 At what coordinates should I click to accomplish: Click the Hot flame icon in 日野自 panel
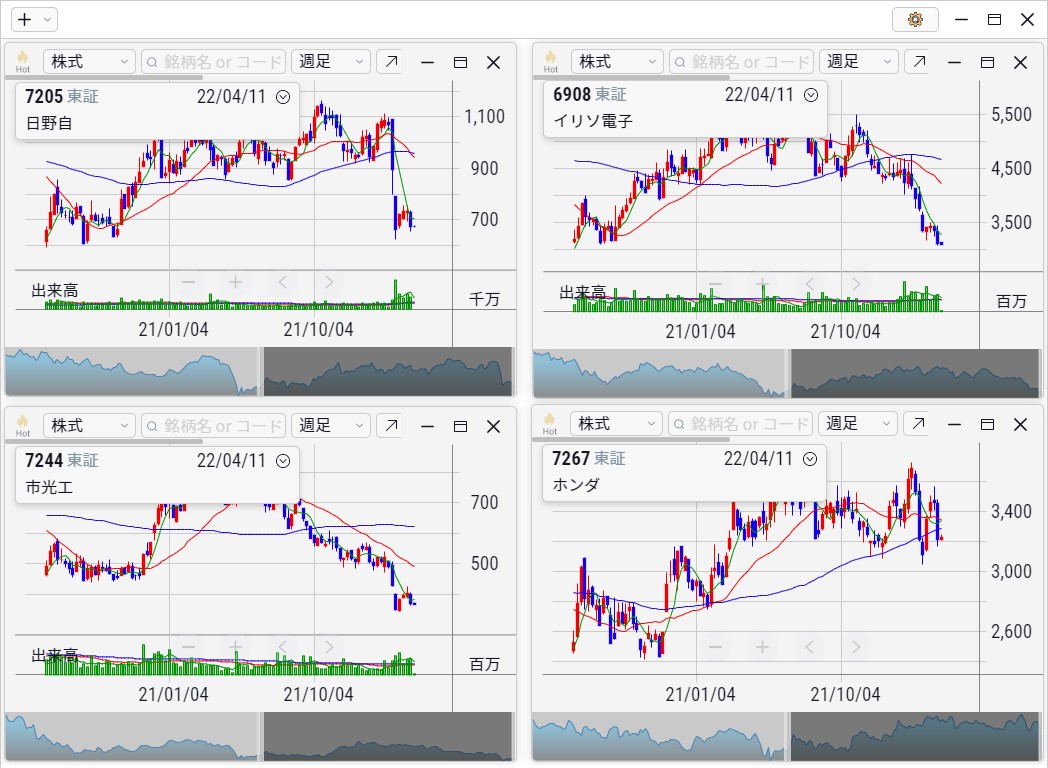pos(22,61)
